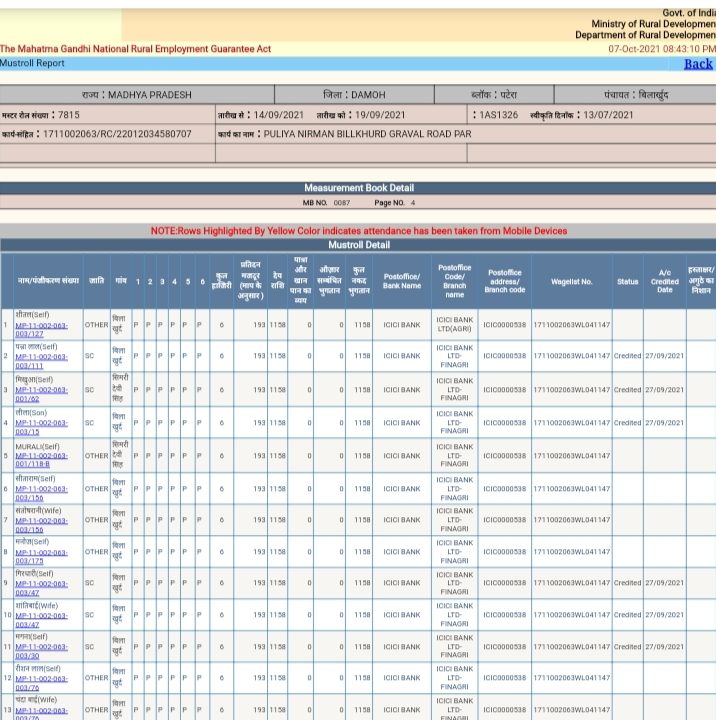Click the Back link
Screen dimensions: 716x720
point(698,64)
